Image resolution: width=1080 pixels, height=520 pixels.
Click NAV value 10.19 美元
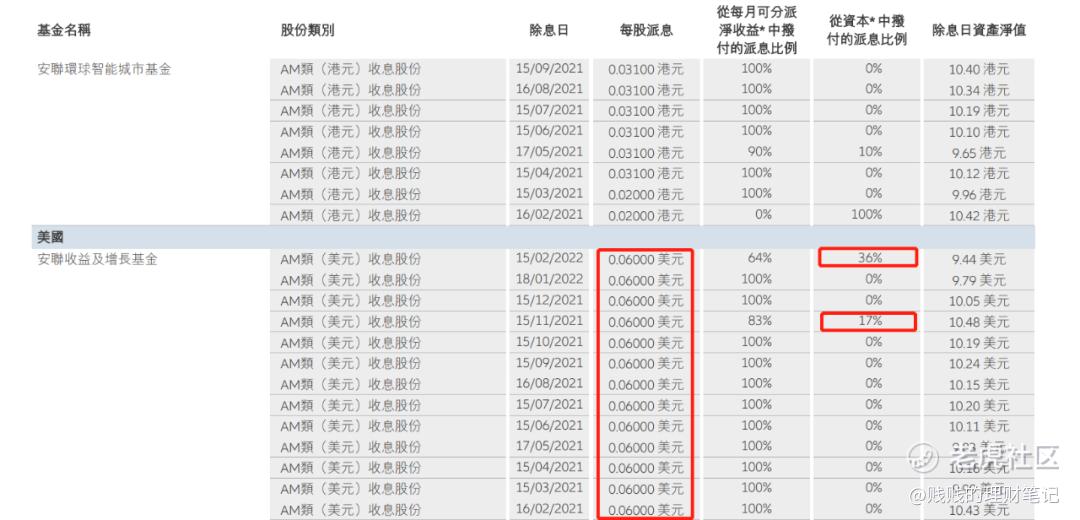979,343
